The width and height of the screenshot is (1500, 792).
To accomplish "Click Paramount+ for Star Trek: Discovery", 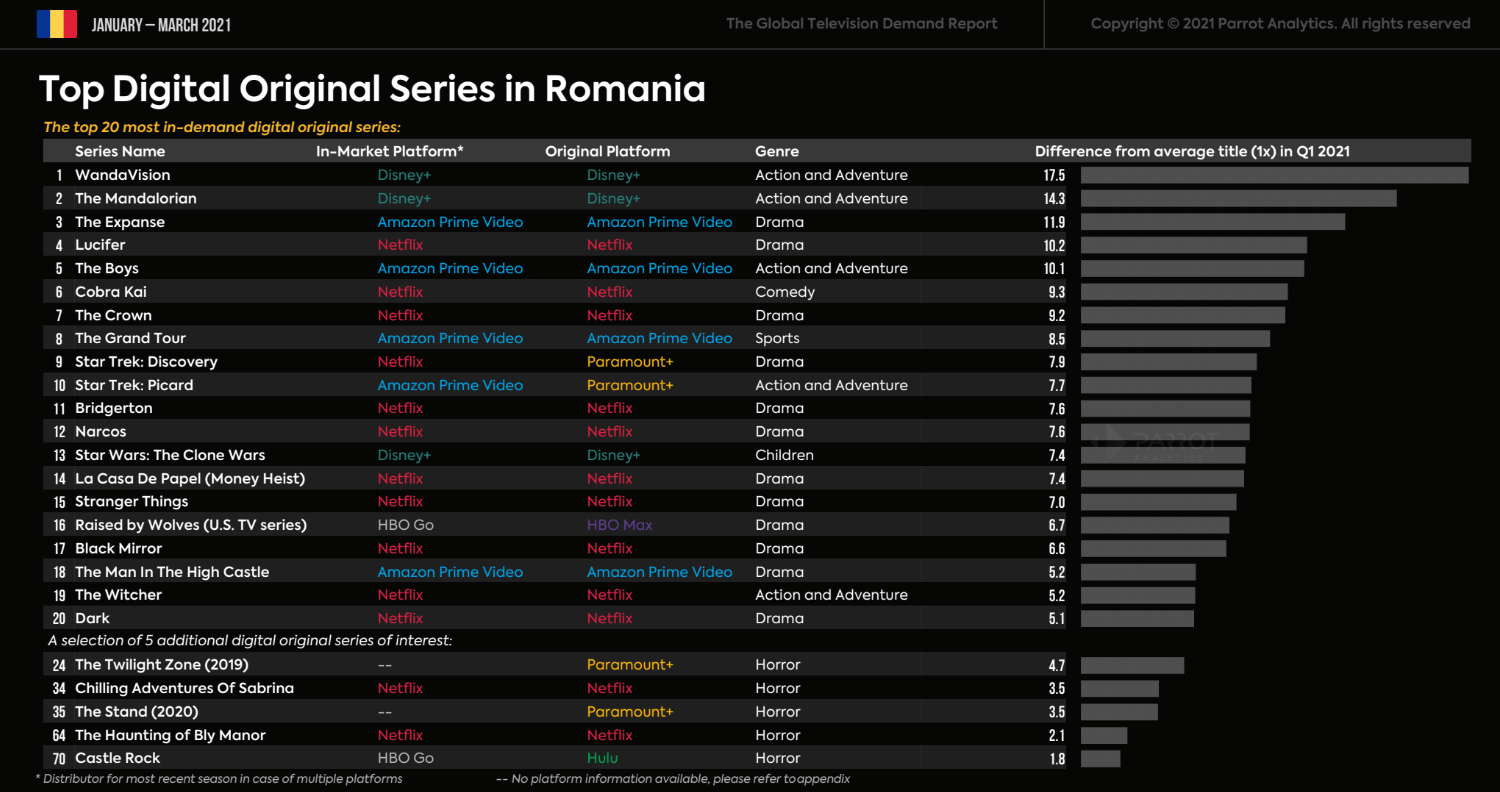I will 630,362.
